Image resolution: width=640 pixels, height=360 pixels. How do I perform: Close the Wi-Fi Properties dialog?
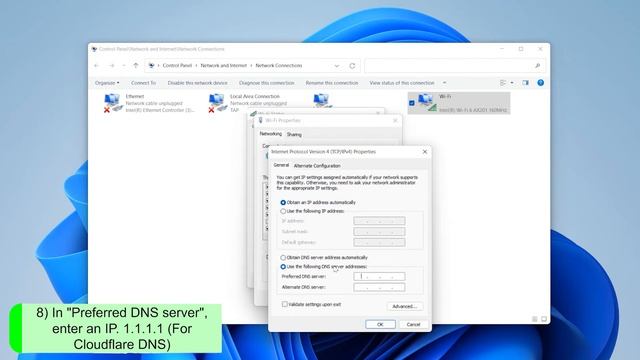395,120
